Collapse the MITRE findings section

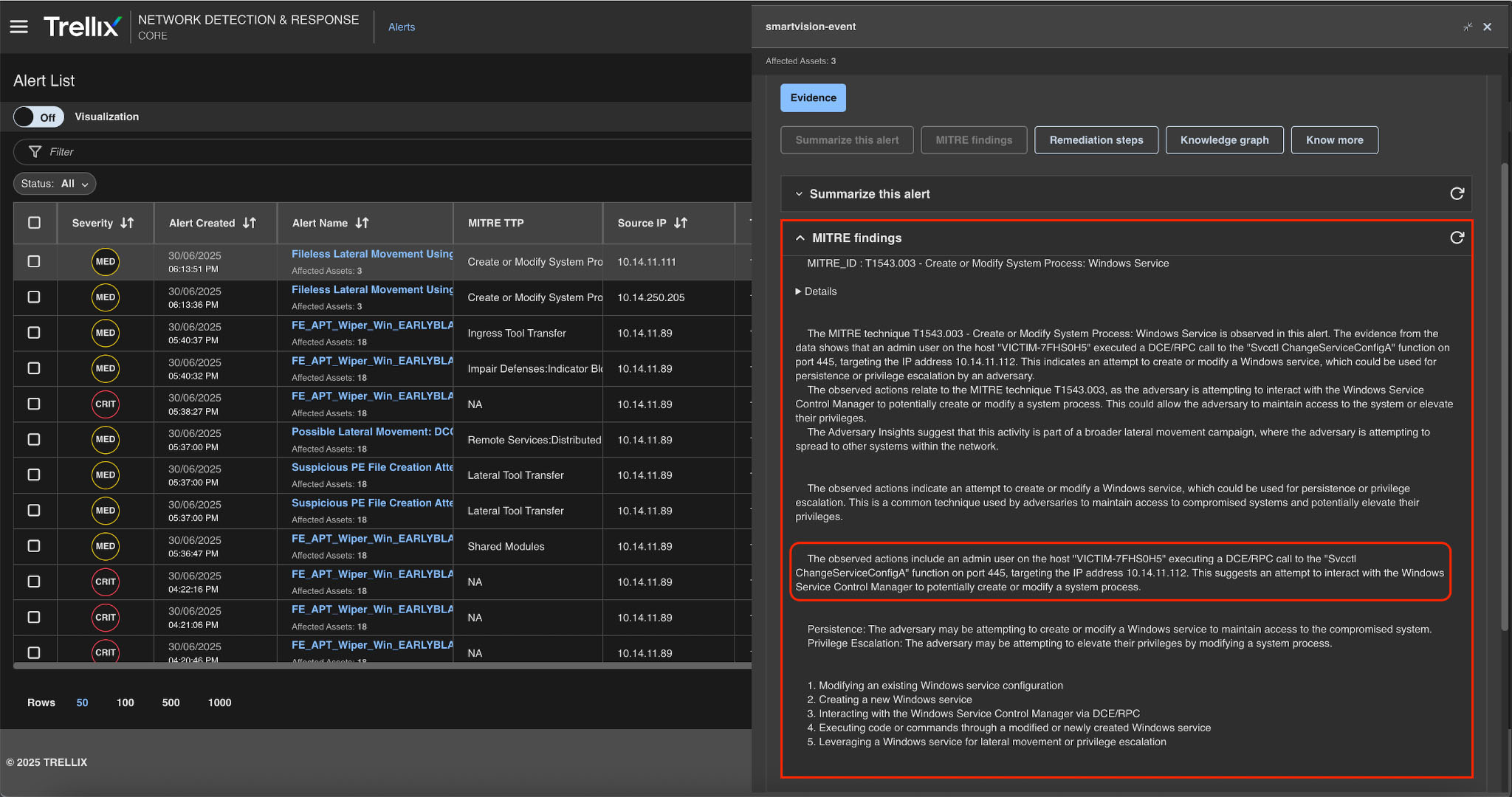tap(800, 238)
